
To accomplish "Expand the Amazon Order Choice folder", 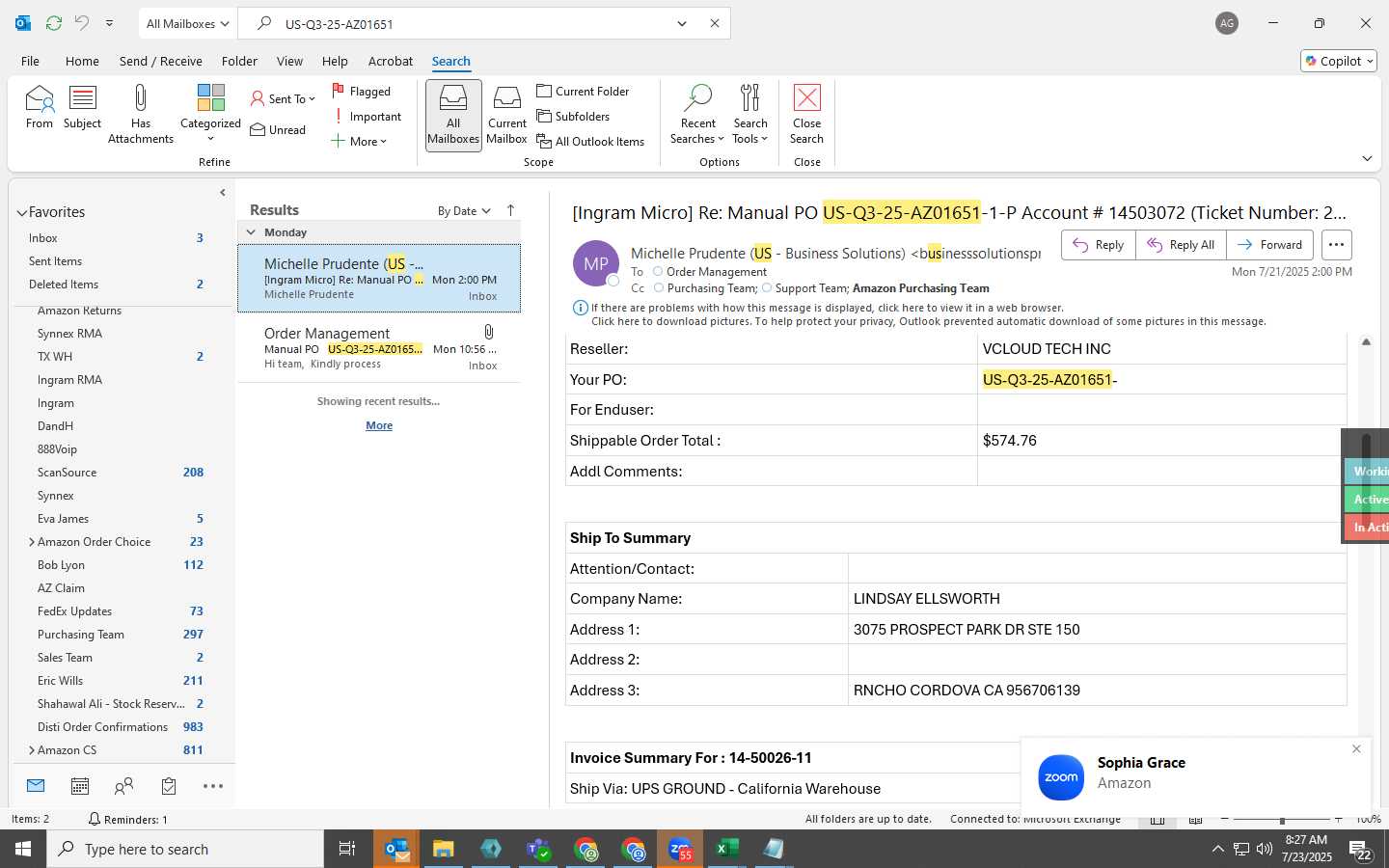I will pyautogui.click(x=32, y=542).
